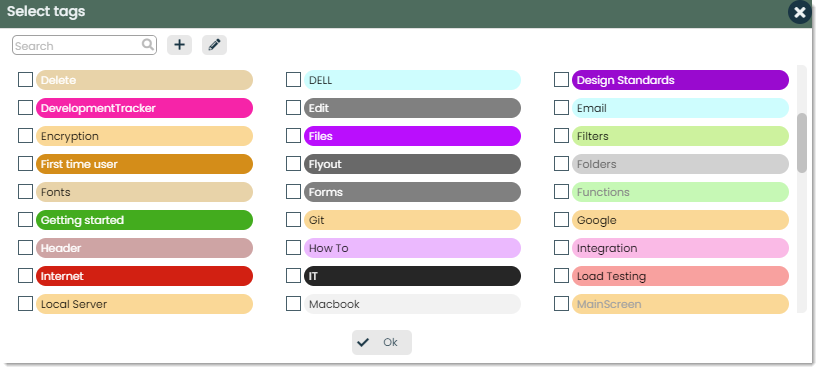
Task: Select the Files tag checkbox
Action: (x=293, y=136)
